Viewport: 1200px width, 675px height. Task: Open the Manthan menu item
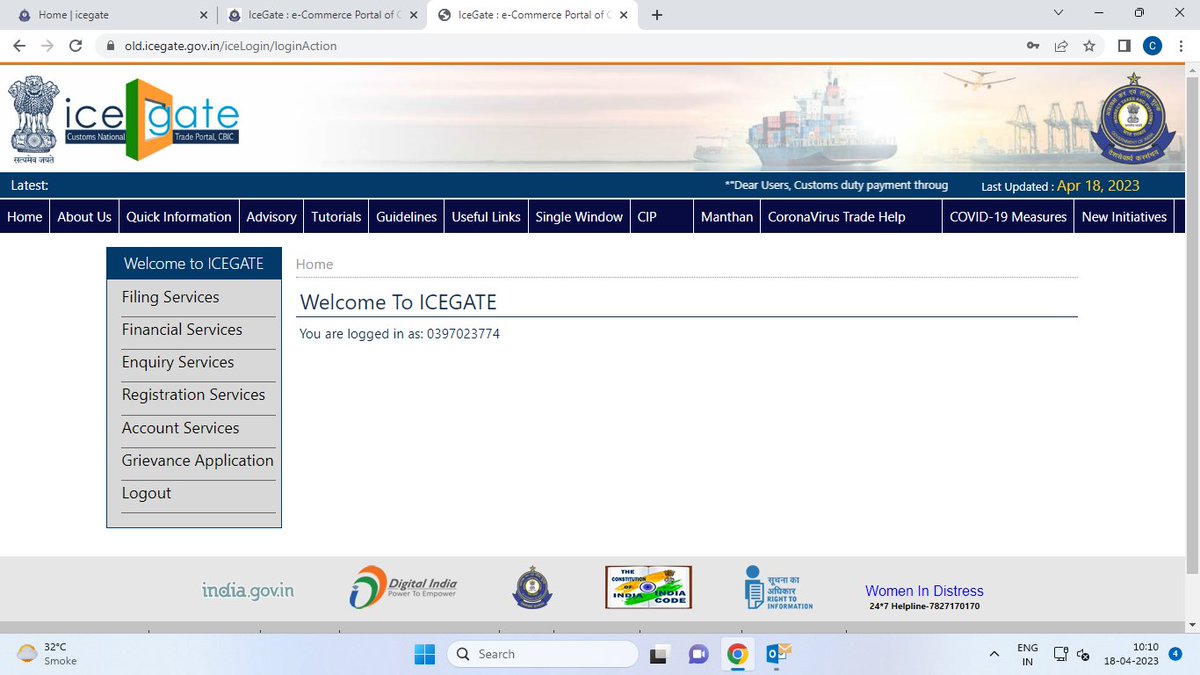click(727, 217)
